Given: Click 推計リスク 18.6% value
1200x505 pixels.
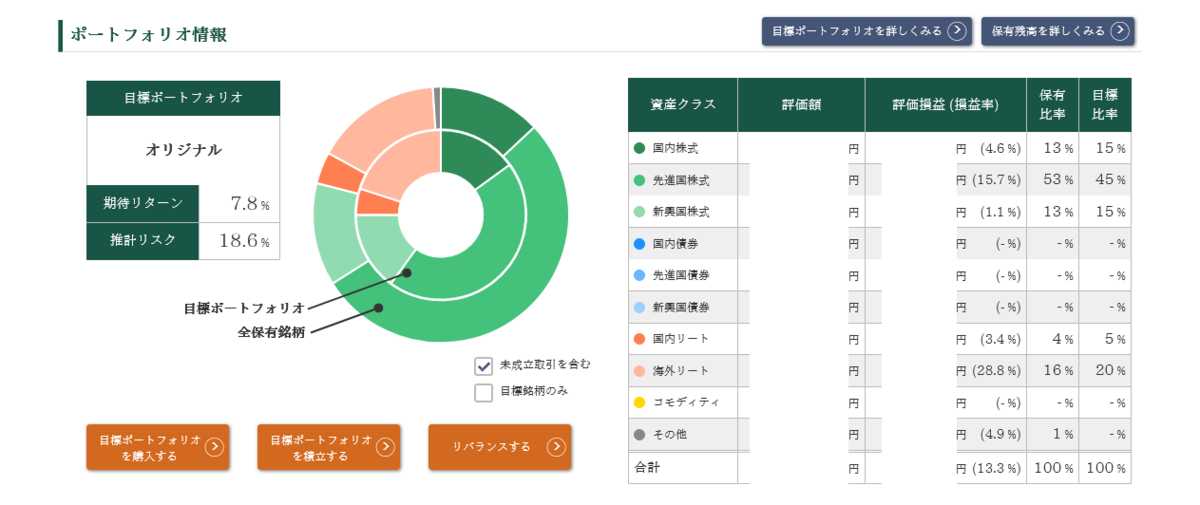Looking at the screenshot, I should (245, 241).
